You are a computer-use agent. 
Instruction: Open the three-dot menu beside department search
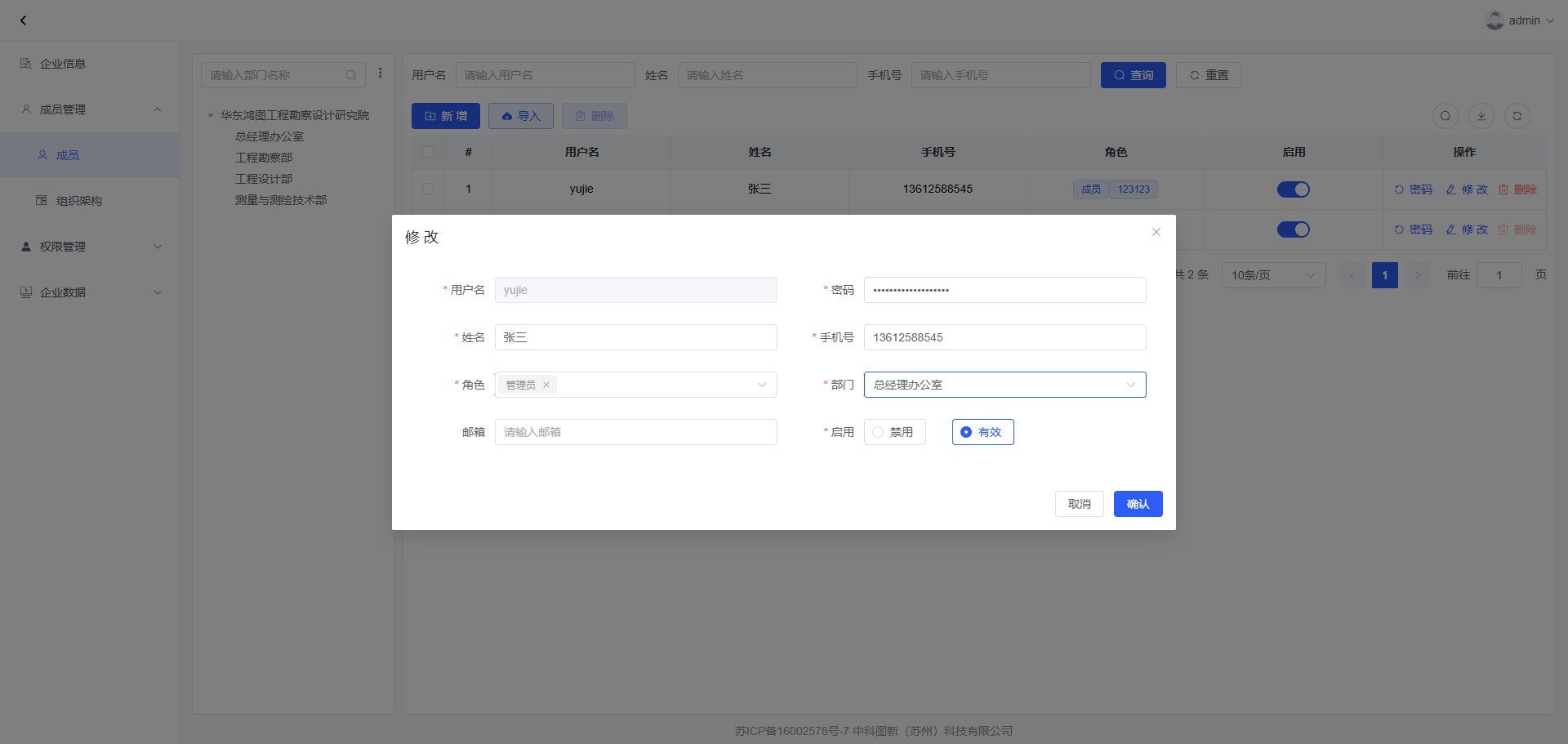coord(381,74)
